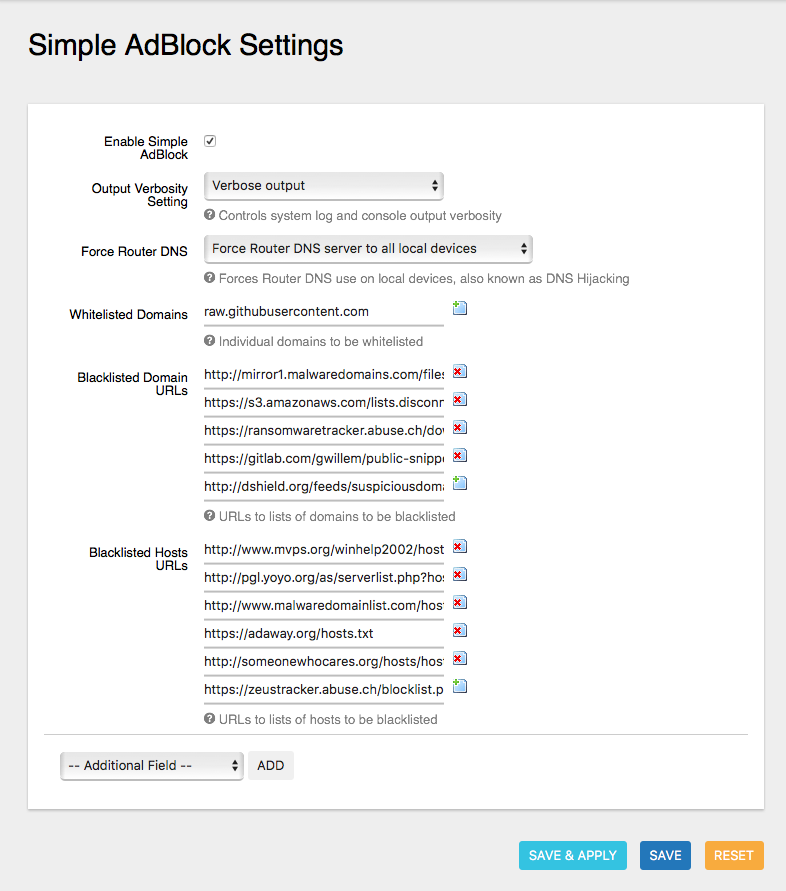Click ADD to insert an additional field
786x891 pixels.
(x=270, y=765)
